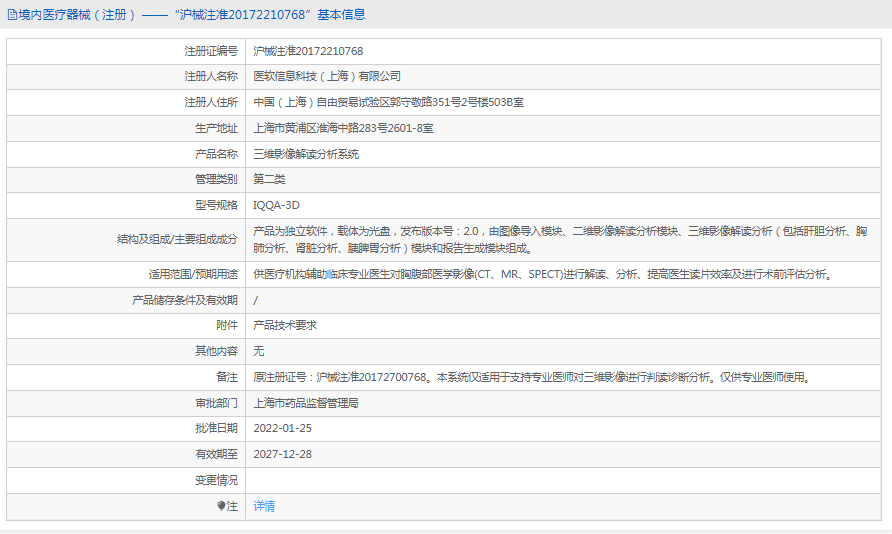The width and height of the screenshot is (892, 534).
Task: Click the 产品储存条件及有效期 label
Action: [x=185, y=300]
